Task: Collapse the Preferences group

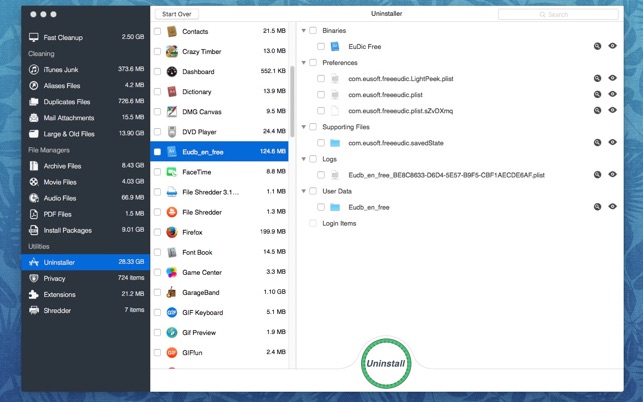Action: point(304,62)
